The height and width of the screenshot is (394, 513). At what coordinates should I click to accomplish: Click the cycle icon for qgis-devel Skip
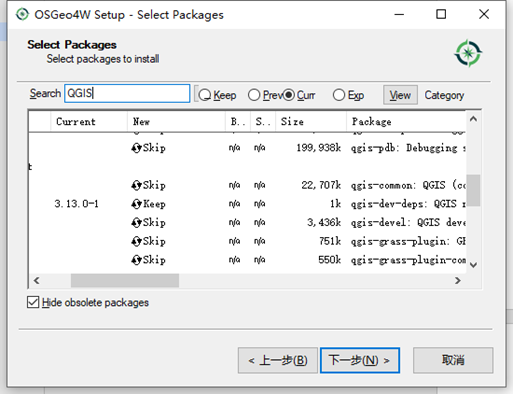(136, 222)
